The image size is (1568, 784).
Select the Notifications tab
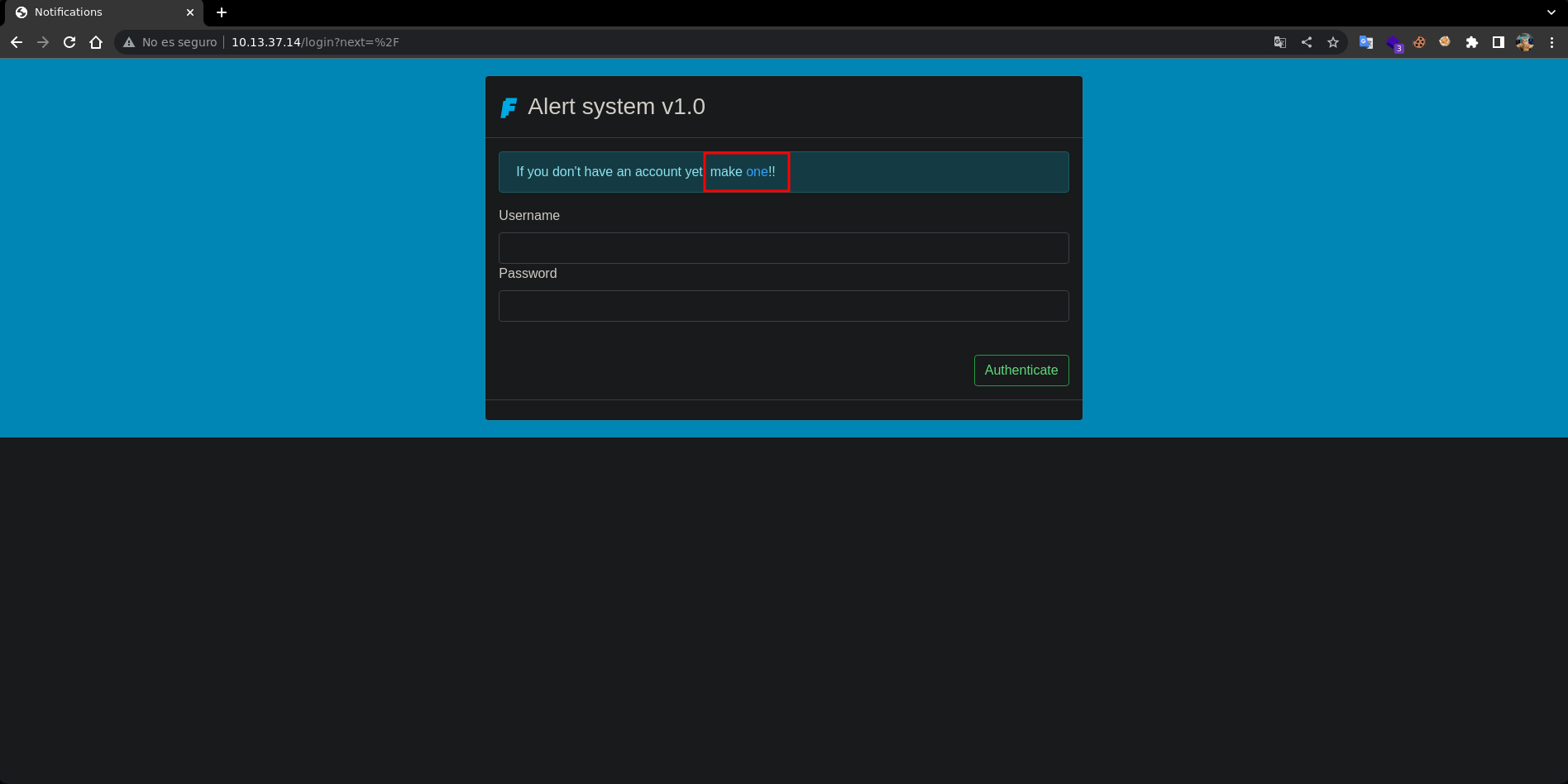tap(103, 12)
